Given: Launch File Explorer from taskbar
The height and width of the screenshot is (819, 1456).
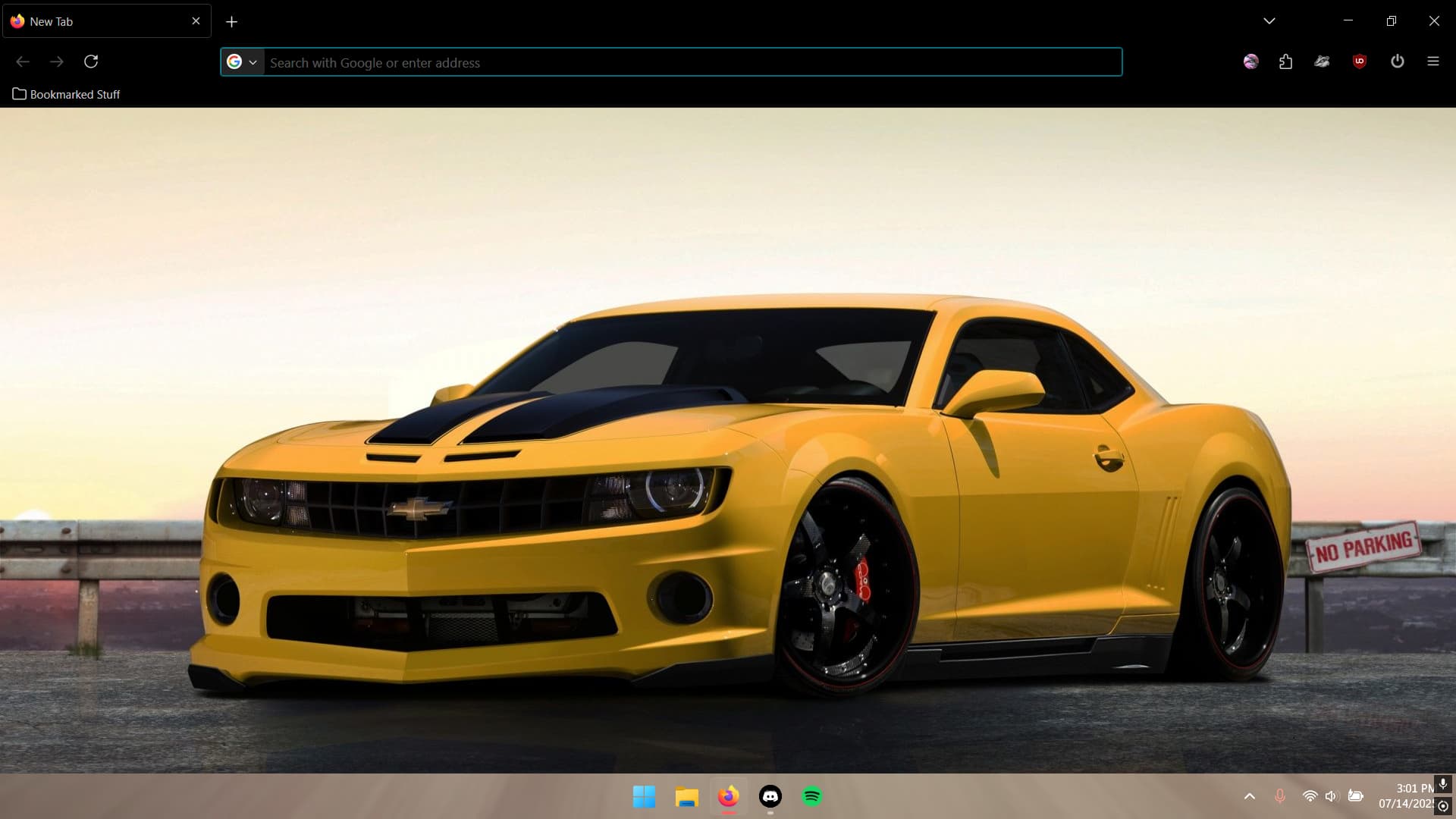Looking at the screenshot, I should (686, 796).
